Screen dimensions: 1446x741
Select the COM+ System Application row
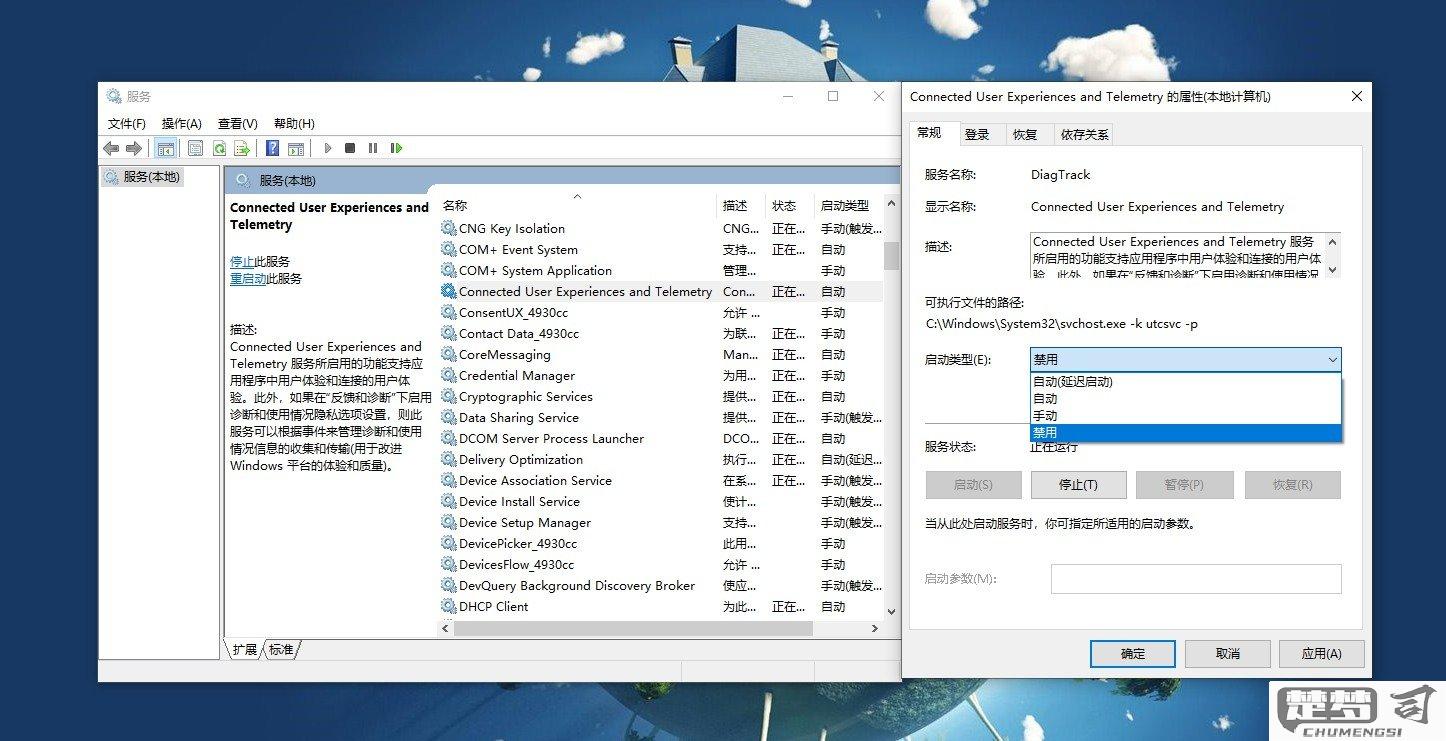pos(660,270)
